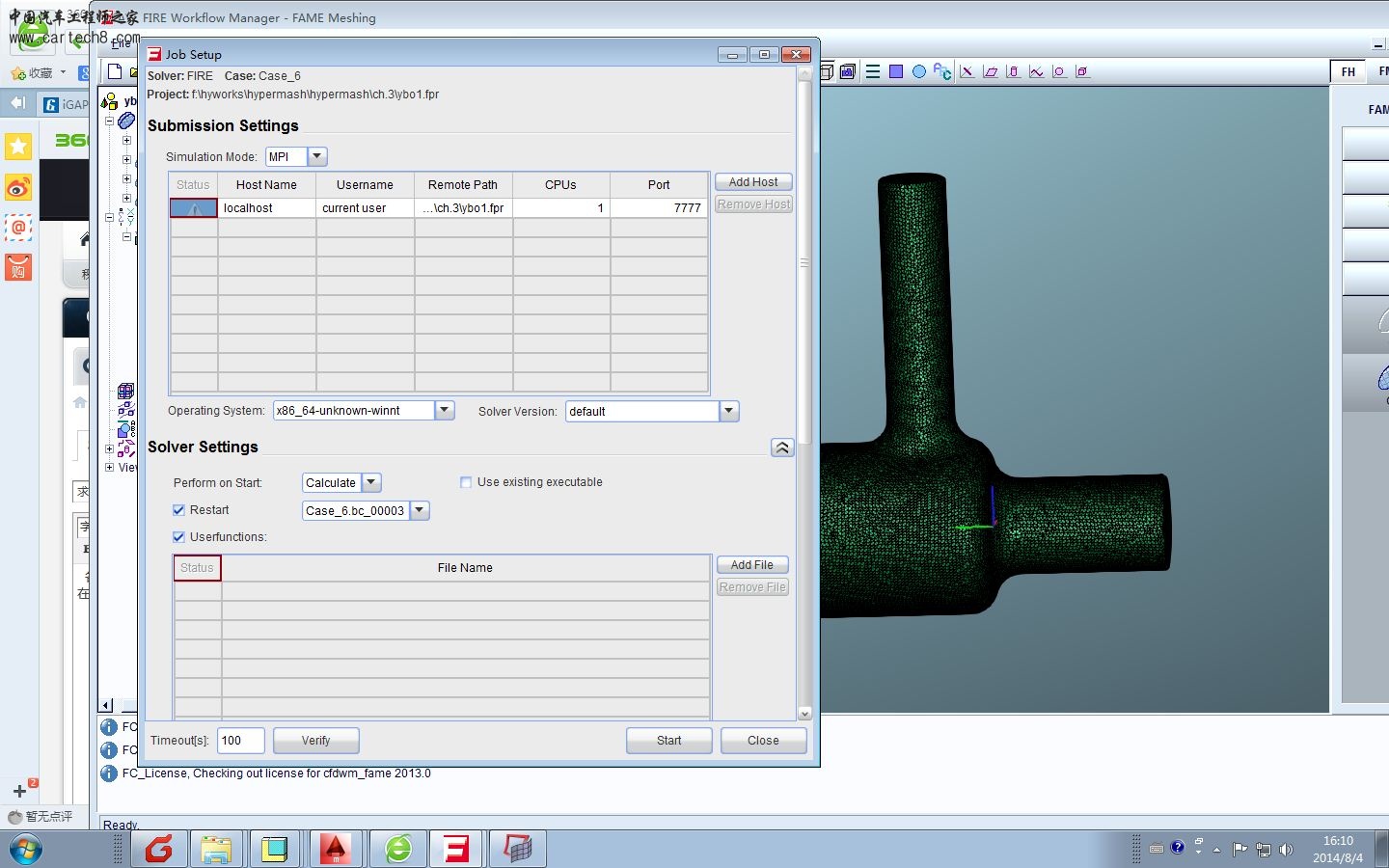Click info icon beside FC_License message
The height and width of the screenshot is (868, 1389).
point(109,773)
